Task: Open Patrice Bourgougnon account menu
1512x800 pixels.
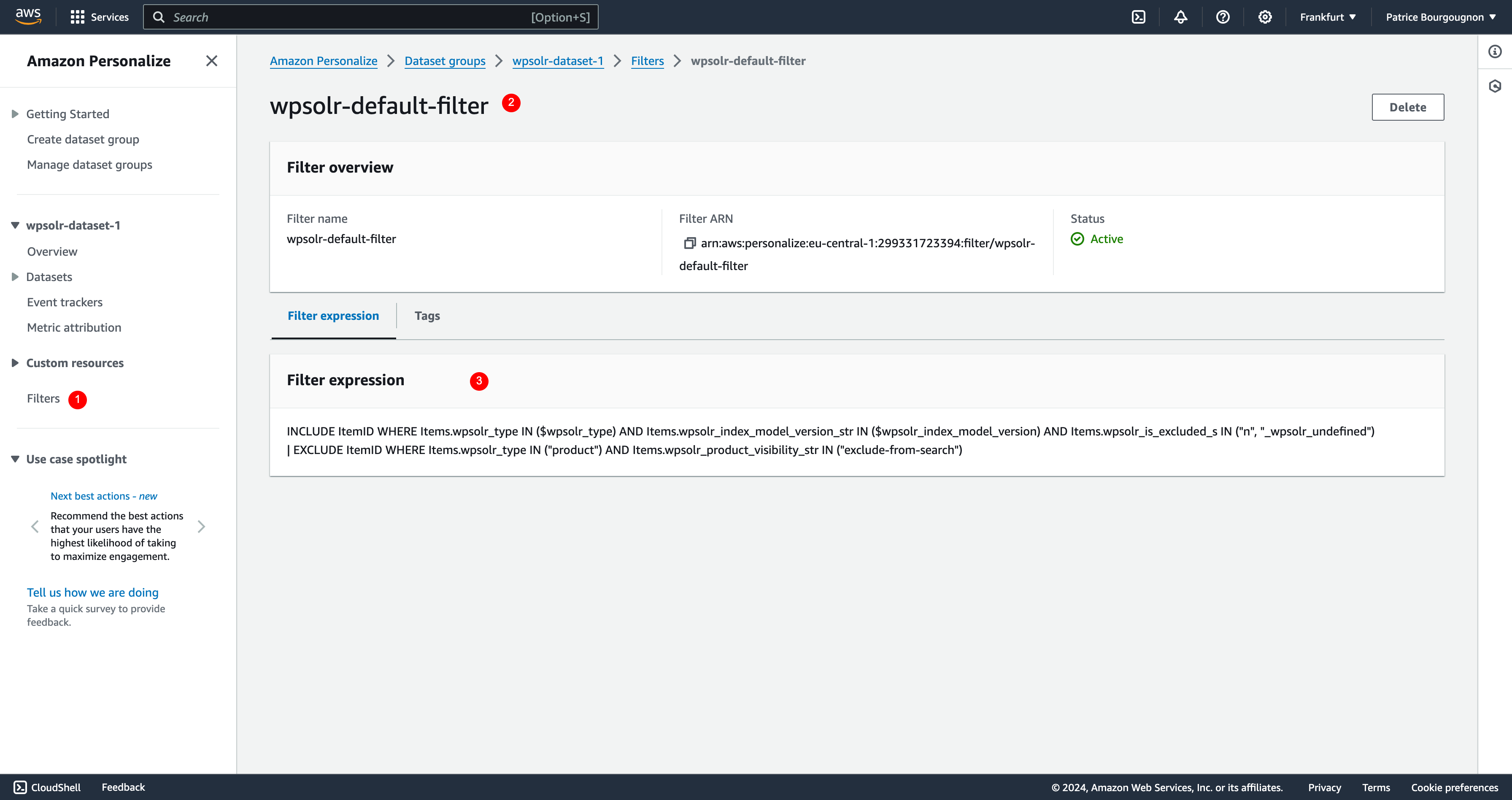Action: pos(1440,17)
